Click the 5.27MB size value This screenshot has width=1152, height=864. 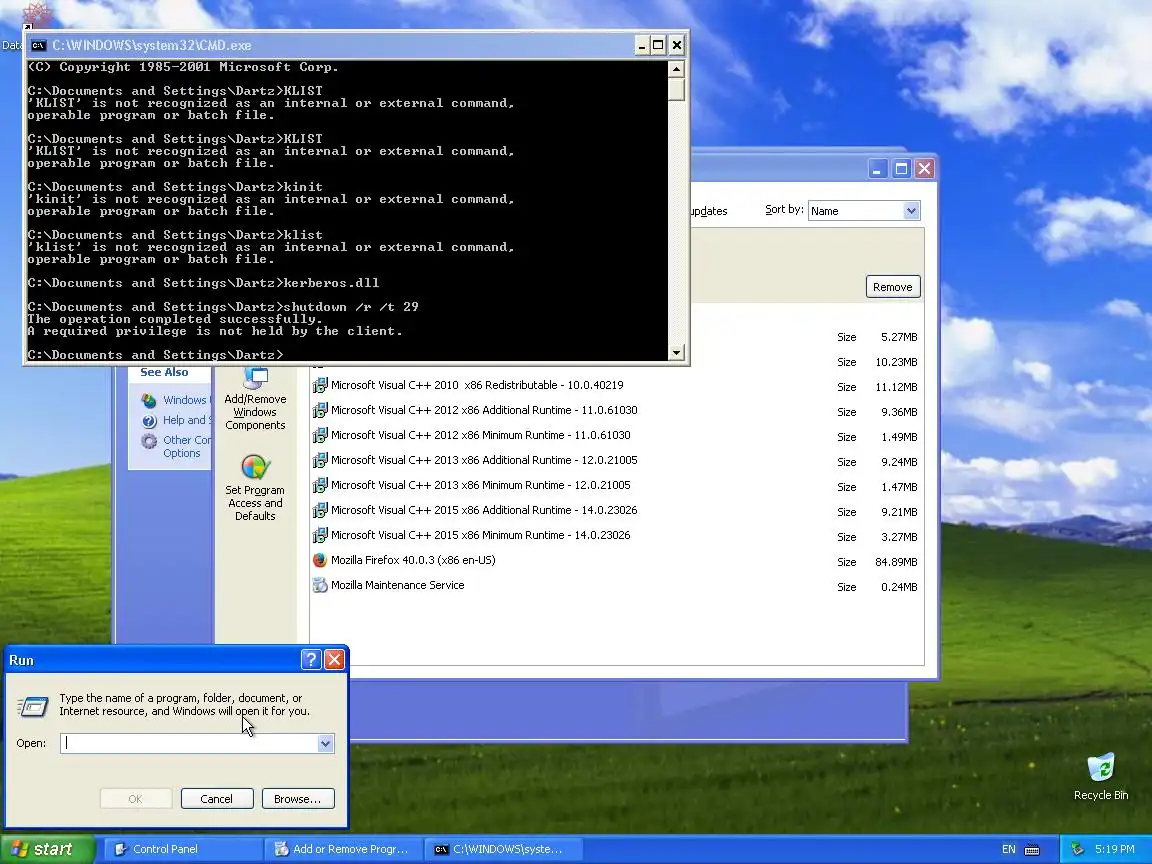point(899,337)
